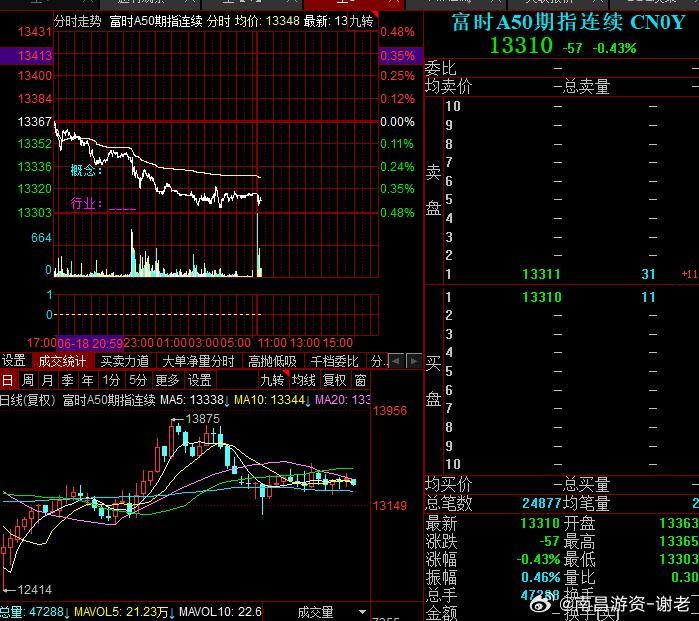The width and height of the screenshot is (699, 621).
Task: Switch K-line to 季 quarterly period
Action: pos(67,380)
